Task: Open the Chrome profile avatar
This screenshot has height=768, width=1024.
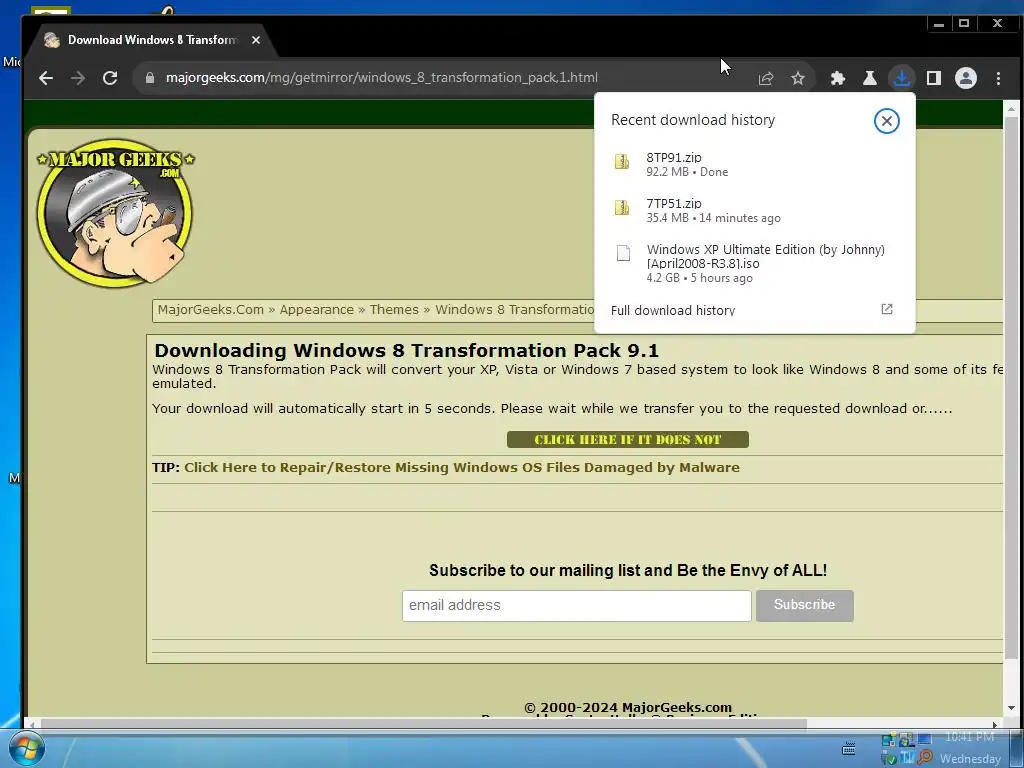Action: pos(965,78)
